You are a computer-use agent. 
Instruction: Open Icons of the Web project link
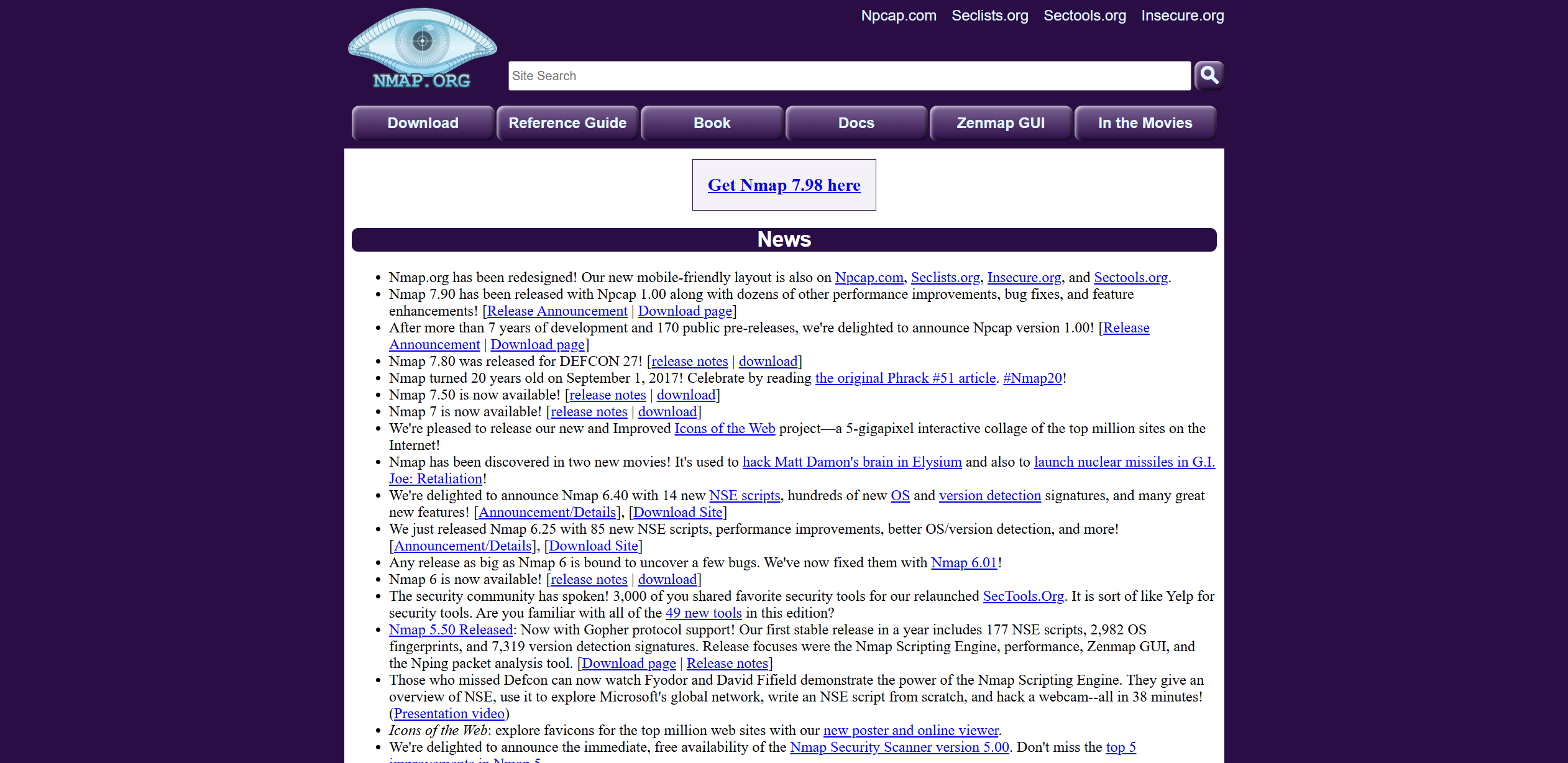click(x=725, y=428)
